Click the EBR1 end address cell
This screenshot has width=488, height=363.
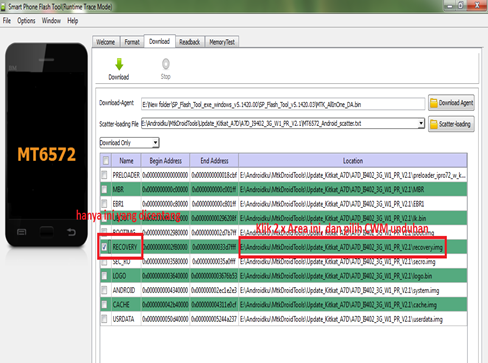click(214, 204)
